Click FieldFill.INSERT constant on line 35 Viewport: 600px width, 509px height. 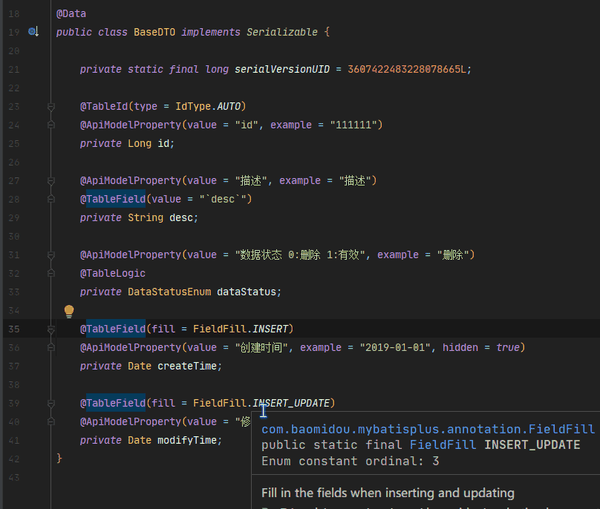240,329
